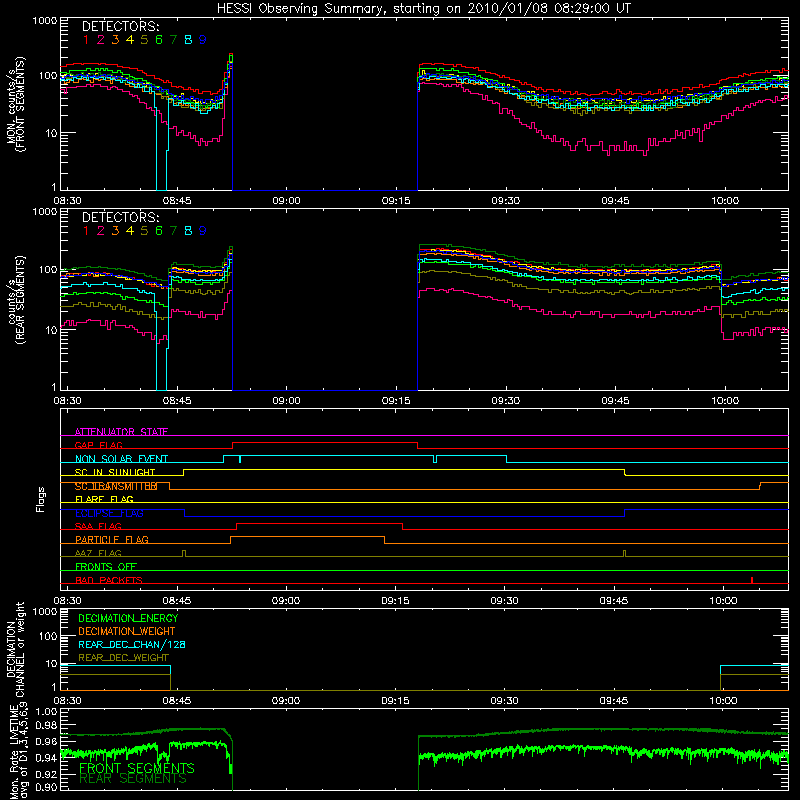Screen dimensions: 800x800
Task: Click the REAR_DEC_WEIGHT legend entry
Action: [123, 658]
